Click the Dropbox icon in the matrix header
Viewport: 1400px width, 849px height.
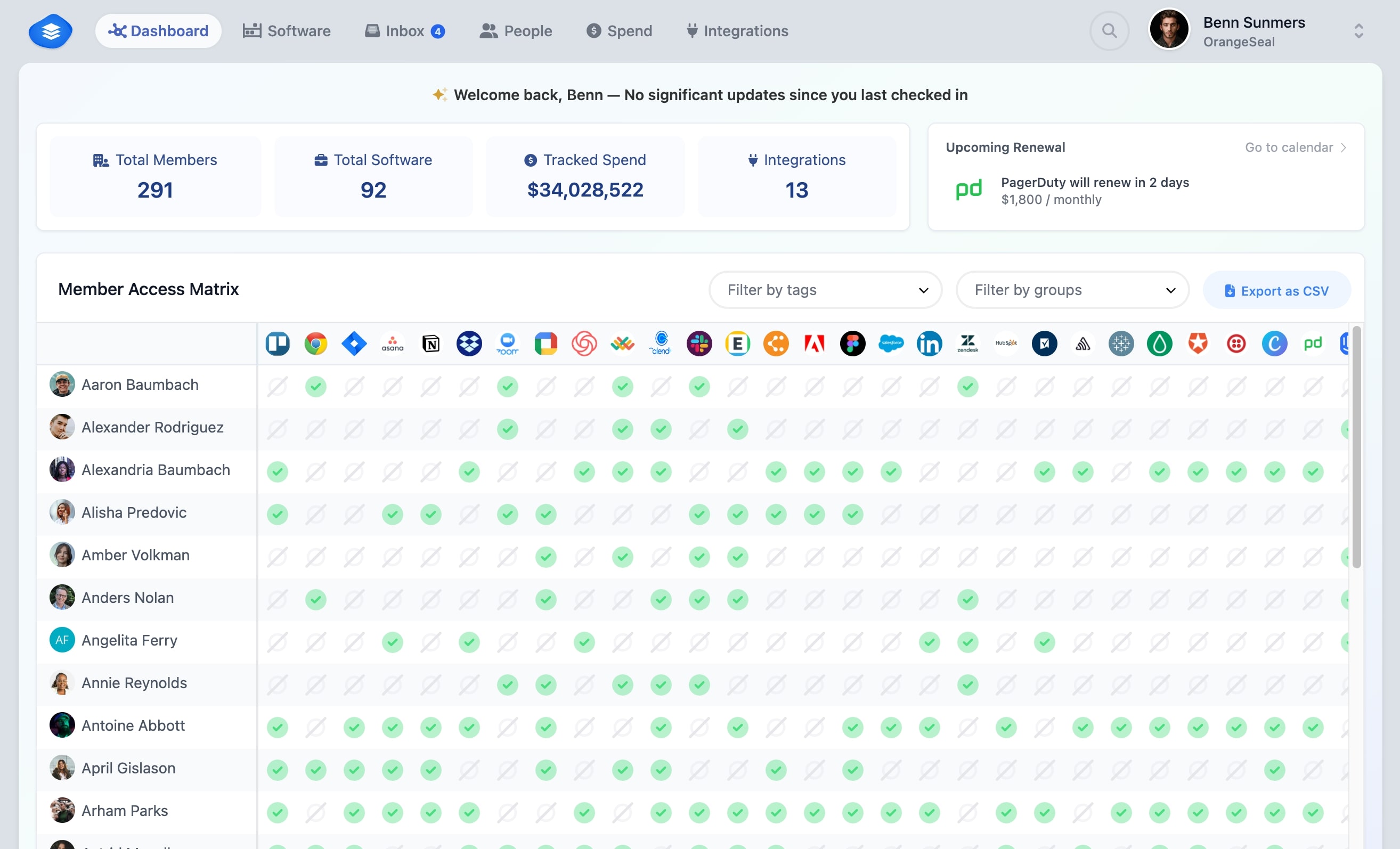(x=469, y=344)
